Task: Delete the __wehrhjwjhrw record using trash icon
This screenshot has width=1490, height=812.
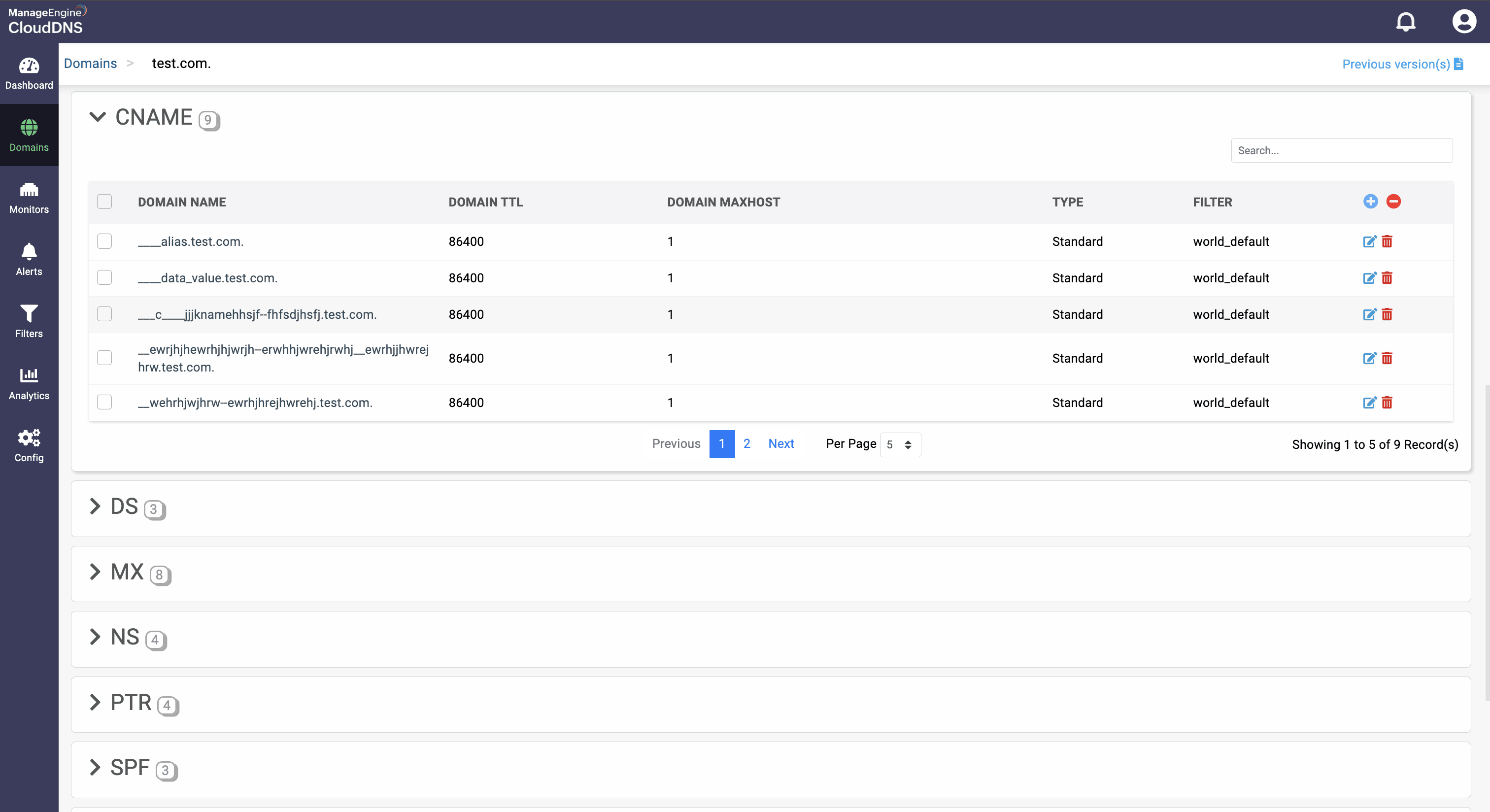Action: [x=1387, y=403]
